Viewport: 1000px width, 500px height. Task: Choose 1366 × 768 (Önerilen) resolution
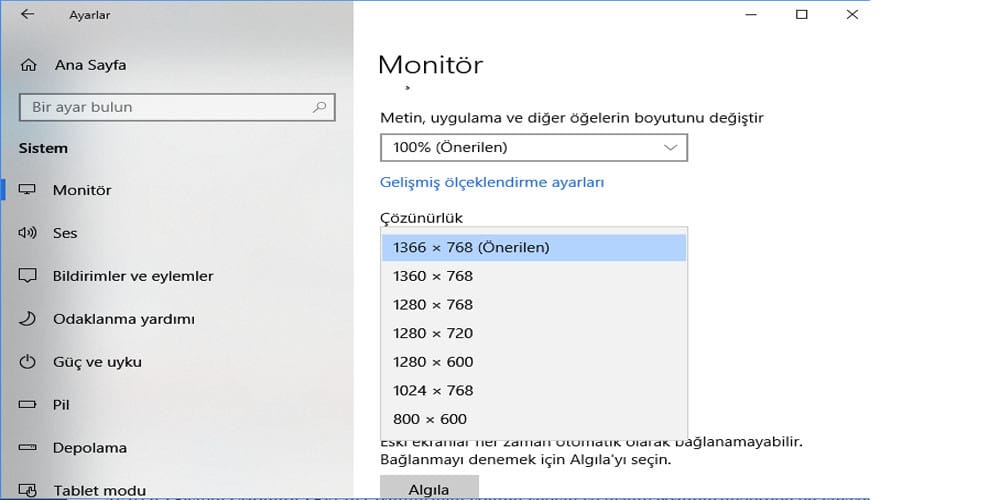click(x=534, y=247)
